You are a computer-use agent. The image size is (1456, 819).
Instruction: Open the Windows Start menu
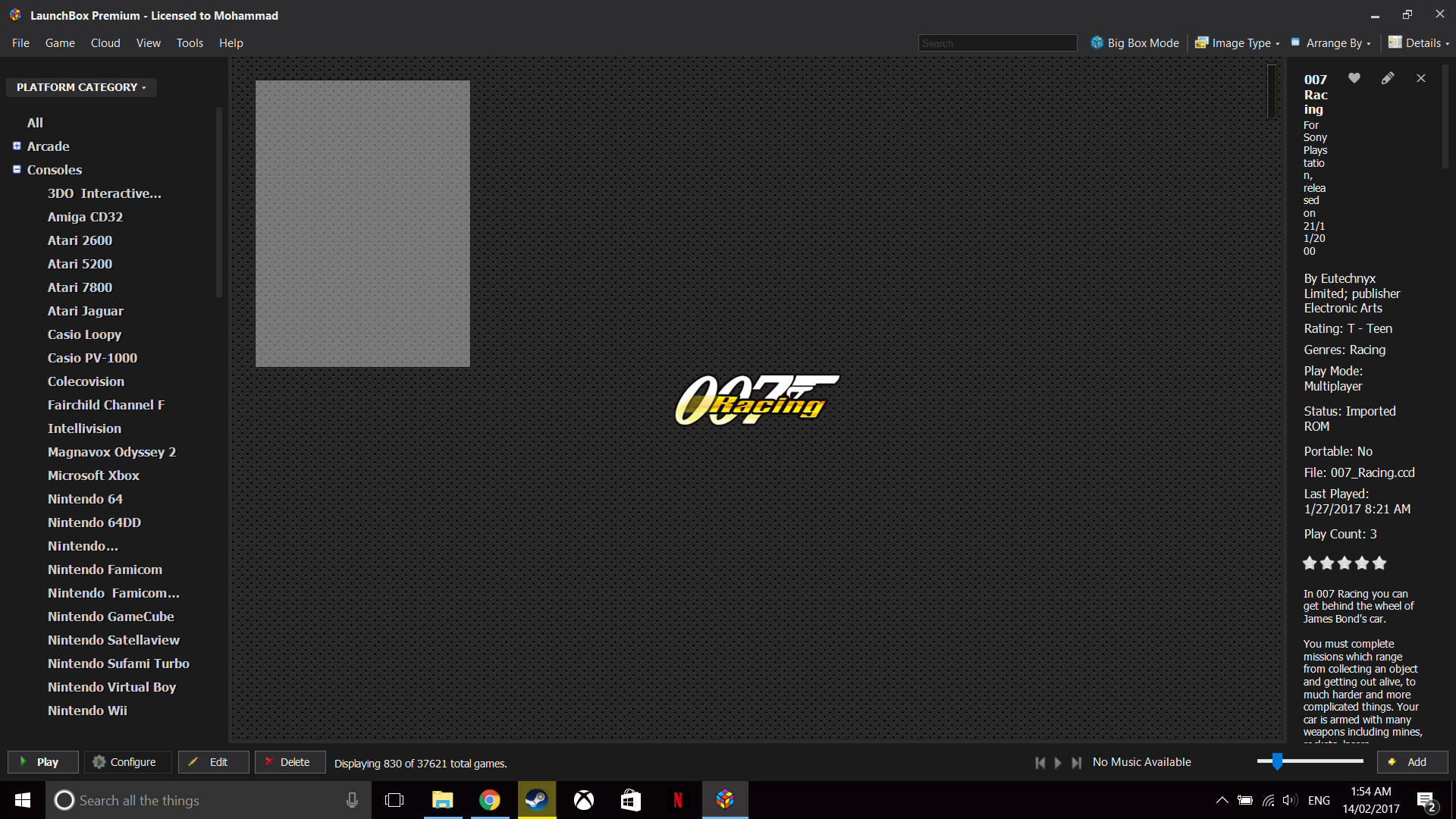tap(23, 800)
